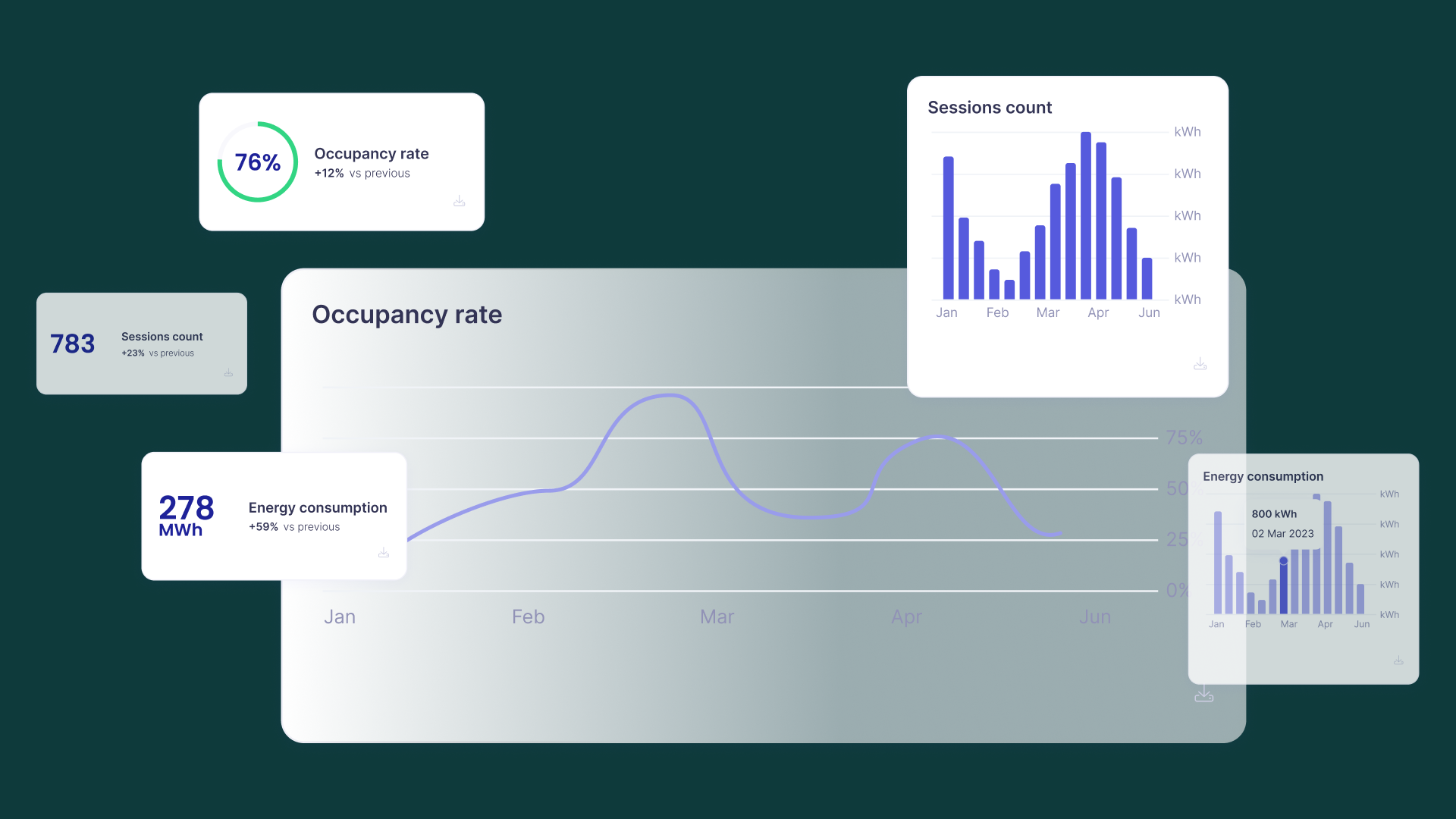Viewport: 1456px width, 819px height.
Task: Click the 76% circular progress ring
Action: point(258,162)
